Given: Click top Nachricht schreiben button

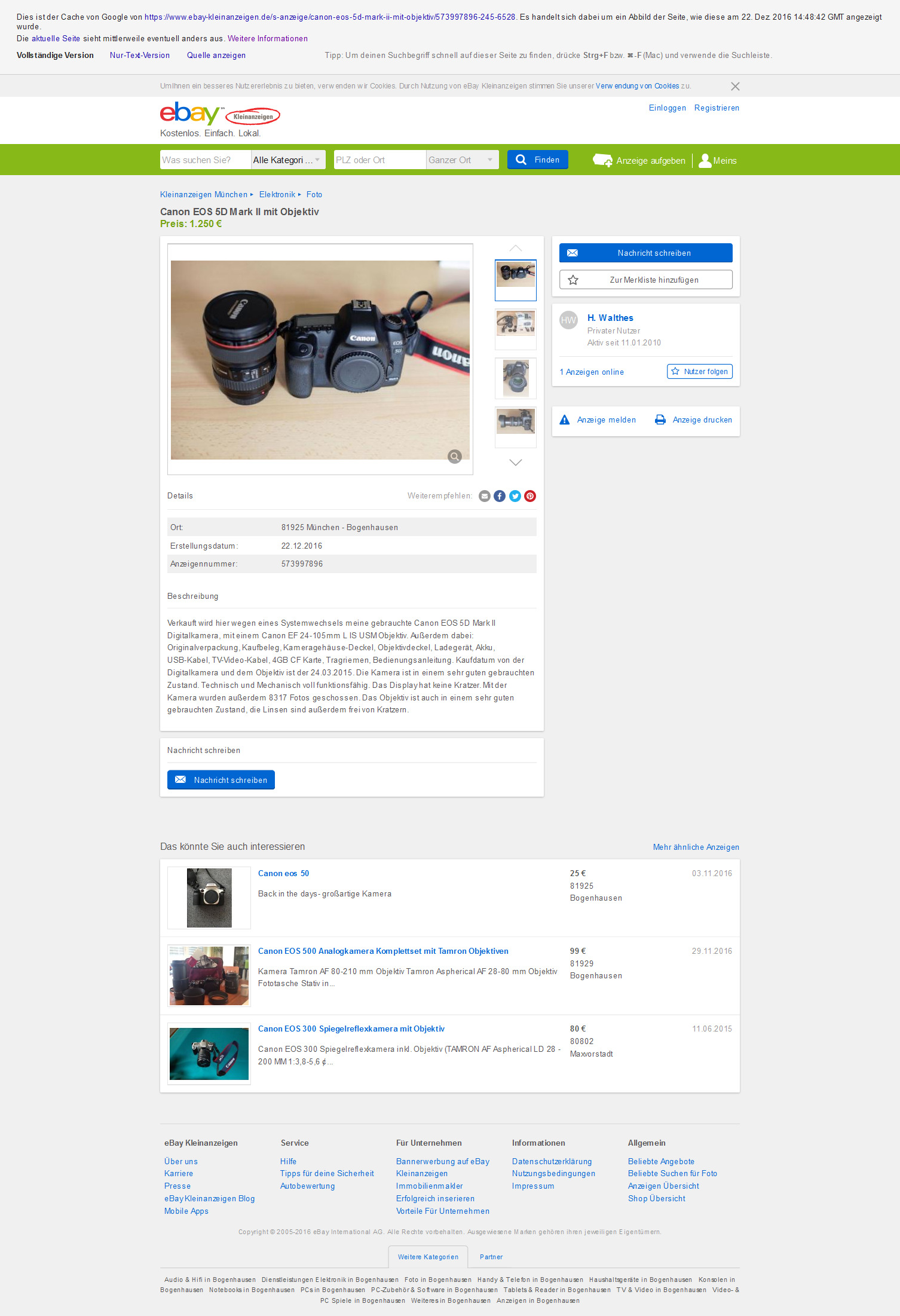Looking at the screenshot, I should pyautogui.click(x=646, y=253).
